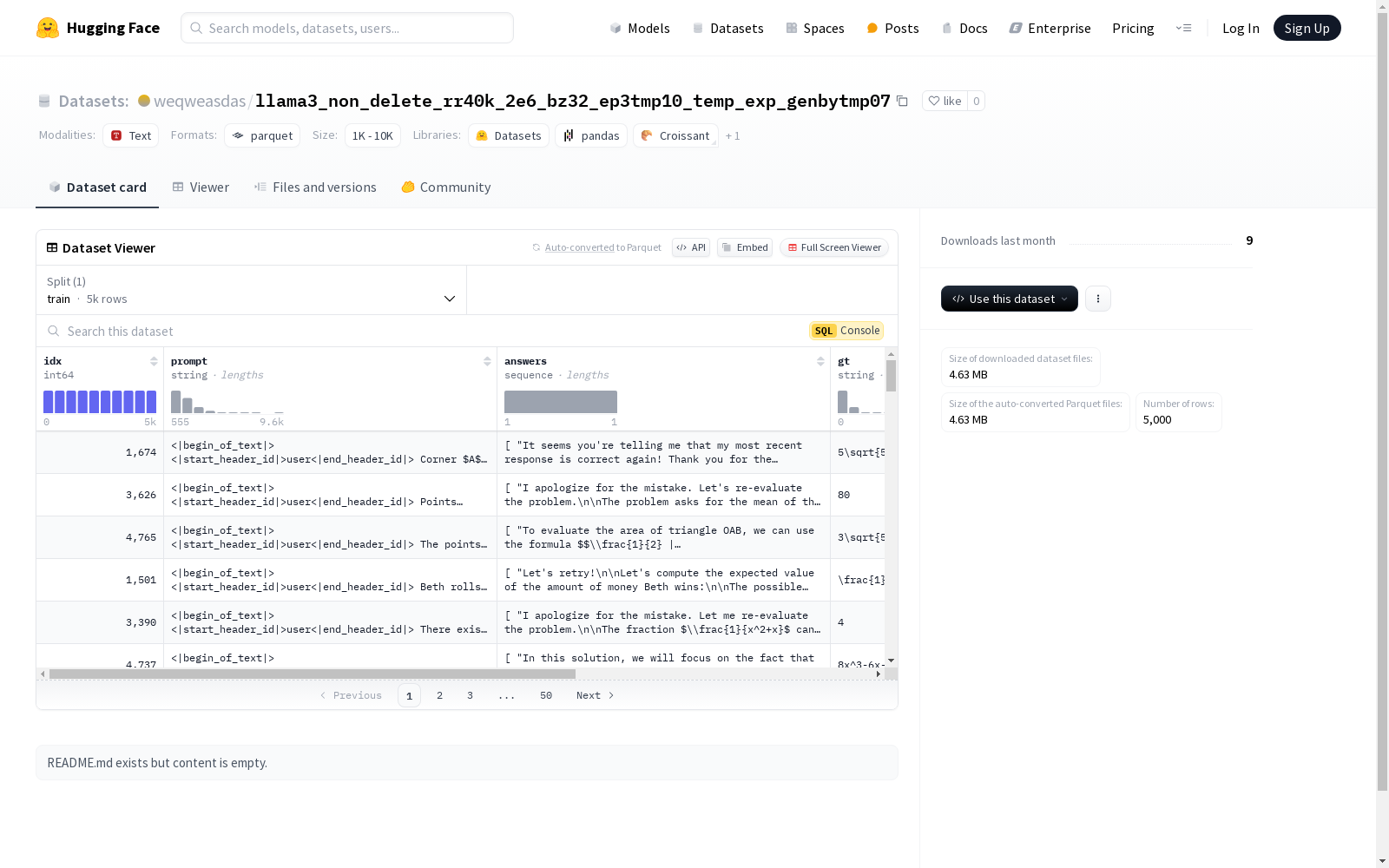Open Docs in the top navigation
1389x868 pixels.
[964, 28]
